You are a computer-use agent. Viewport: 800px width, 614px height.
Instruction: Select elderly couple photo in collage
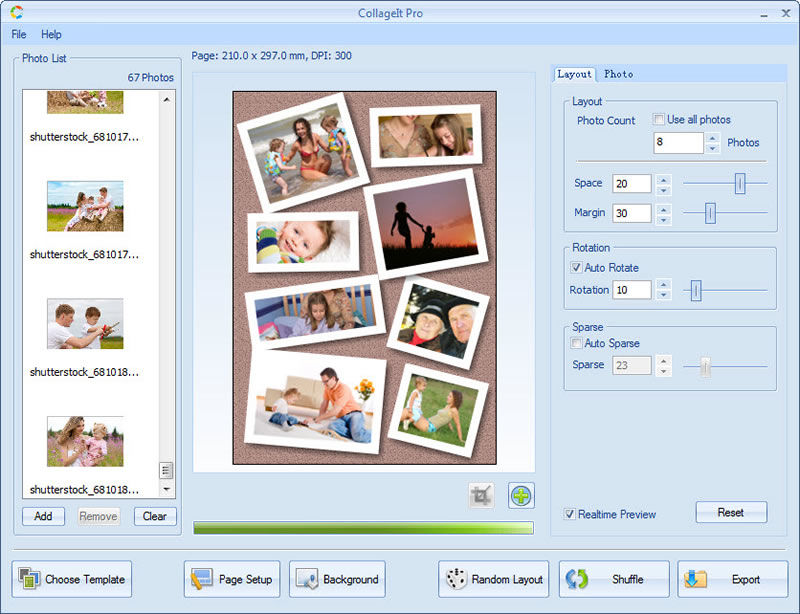pyautogui.click(x=438, y=323)
